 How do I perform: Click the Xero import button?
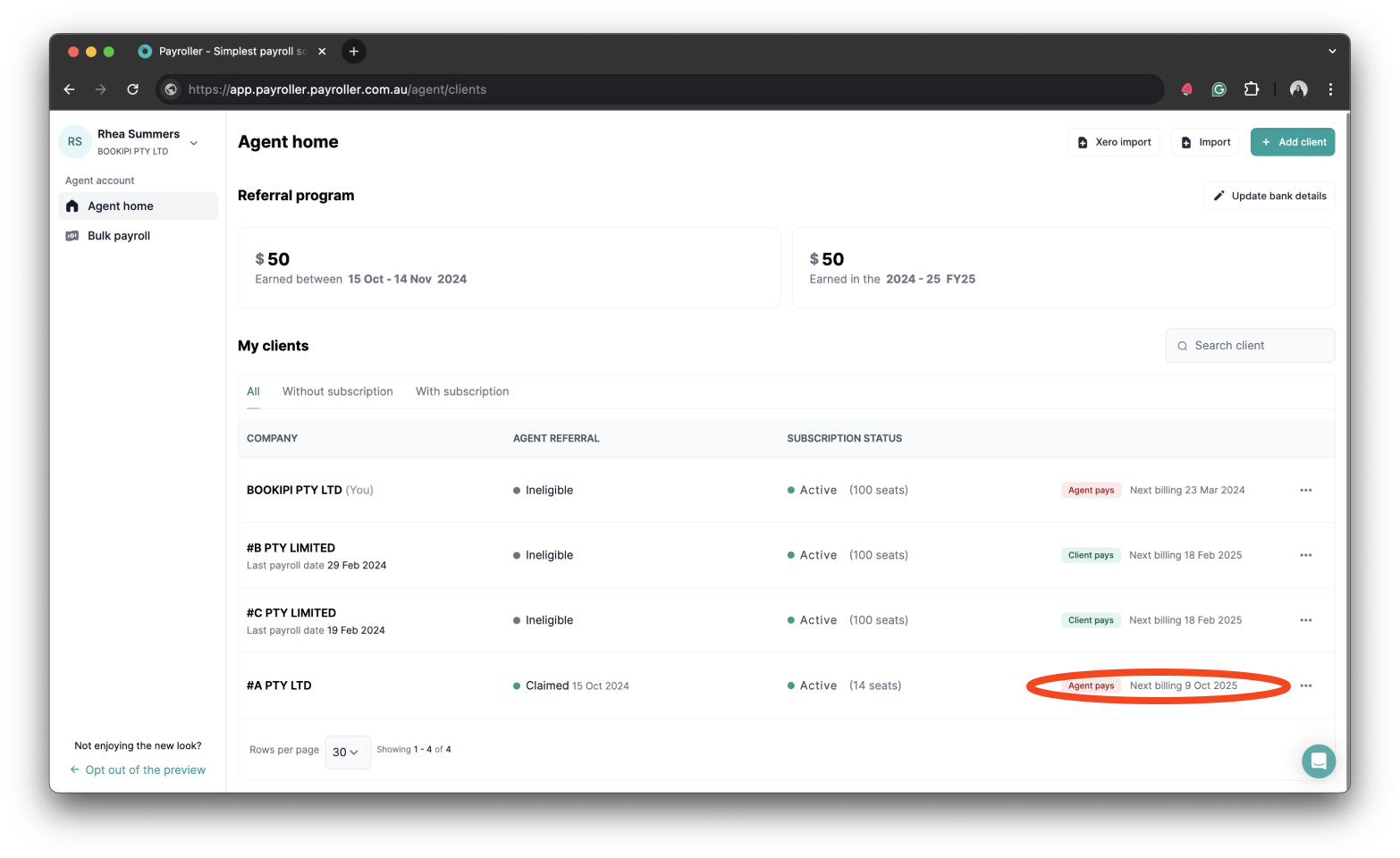1114,142
